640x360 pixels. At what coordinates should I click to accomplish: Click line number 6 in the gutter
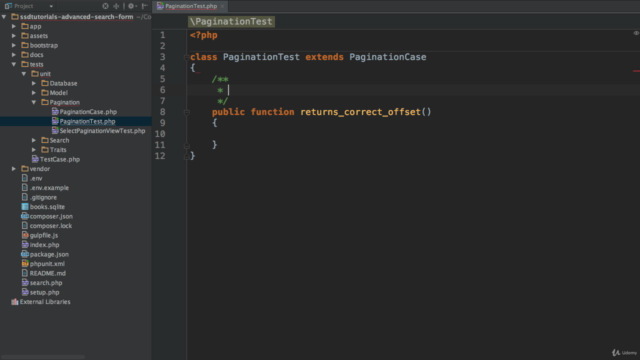pos(162,90)
